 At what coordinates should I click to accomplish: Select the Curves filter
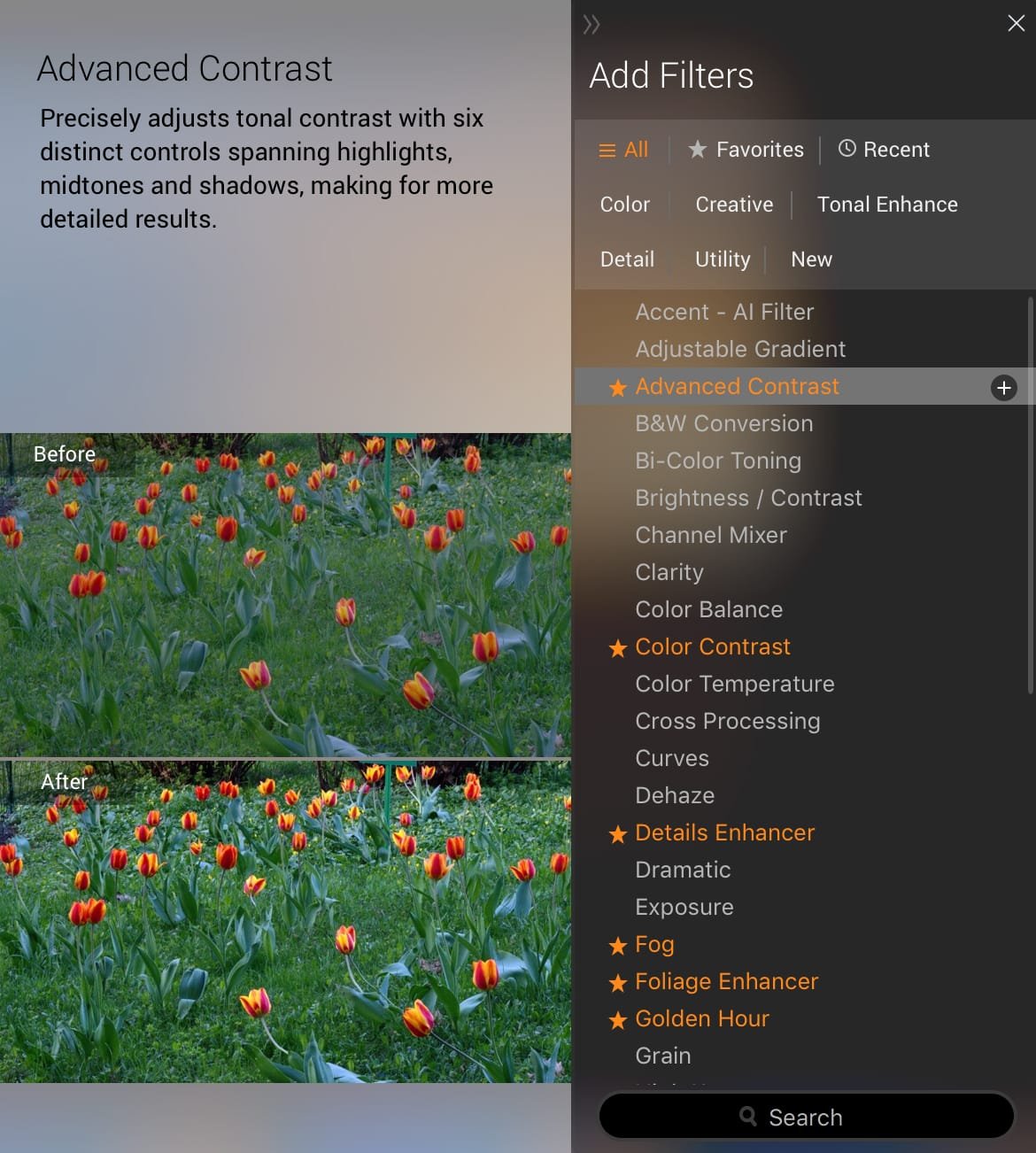(672, 758)
